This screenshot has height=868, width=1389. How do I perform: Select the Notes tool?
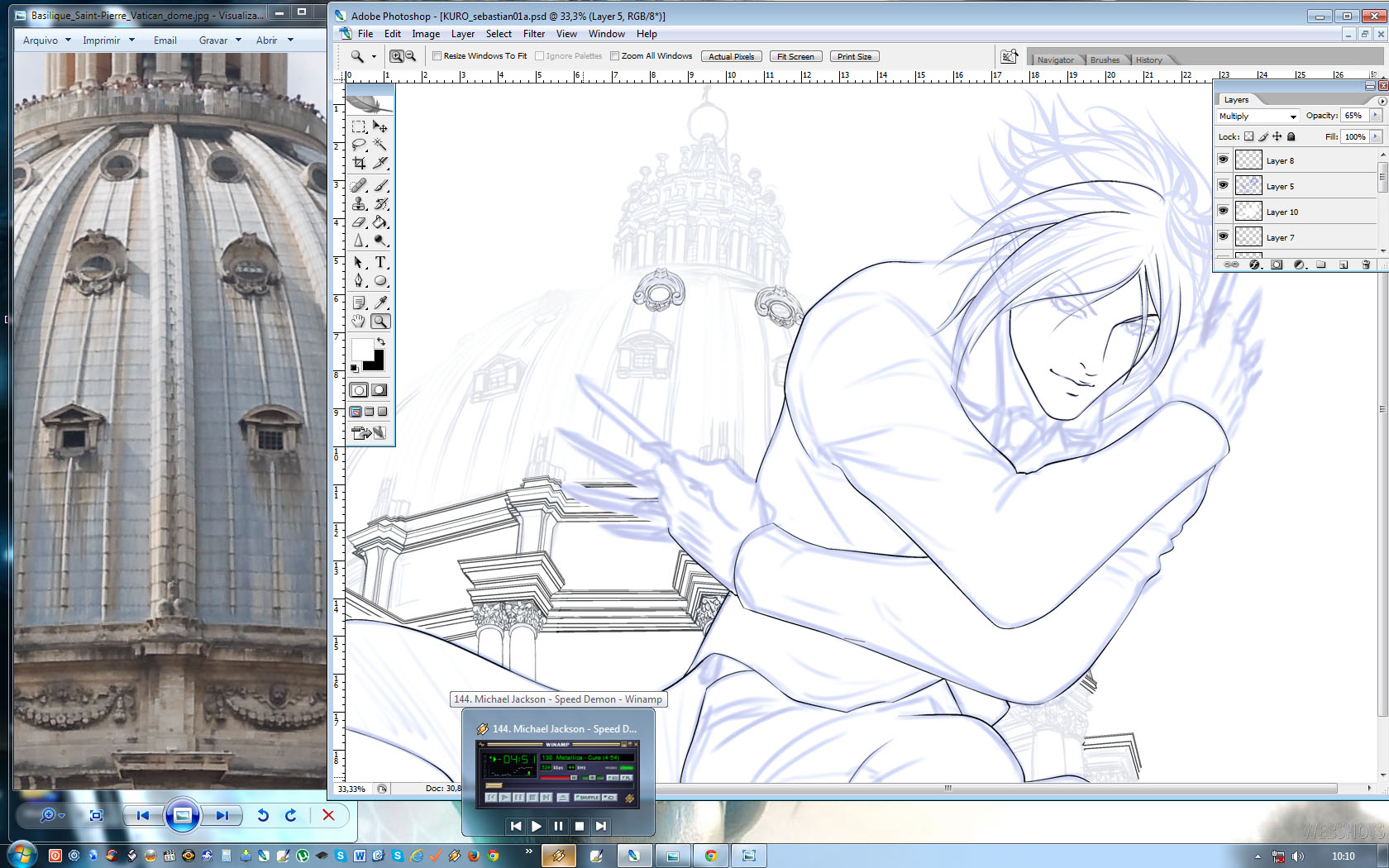coord(359,303)
